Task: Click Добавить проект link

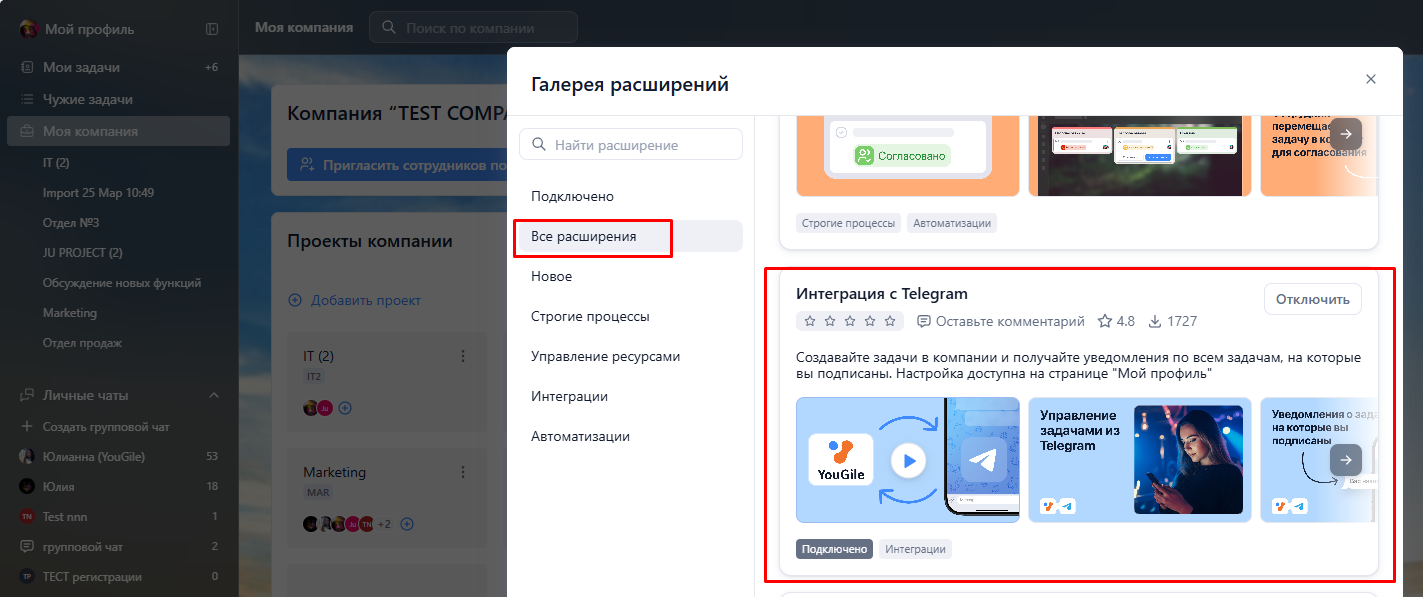Action: [x=355, y=300]
